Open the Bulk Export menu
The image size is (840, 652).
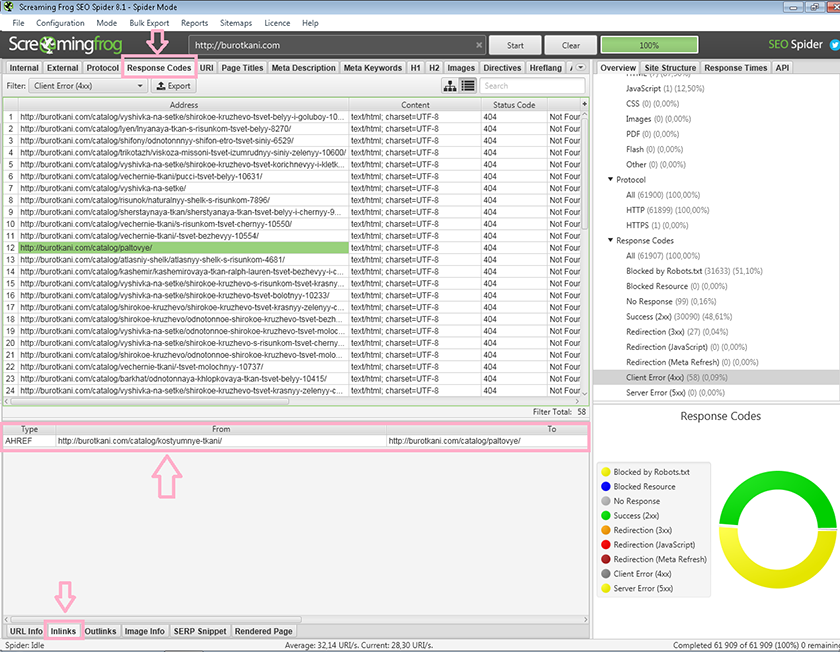pyautogui.click(x=149, y=23)
